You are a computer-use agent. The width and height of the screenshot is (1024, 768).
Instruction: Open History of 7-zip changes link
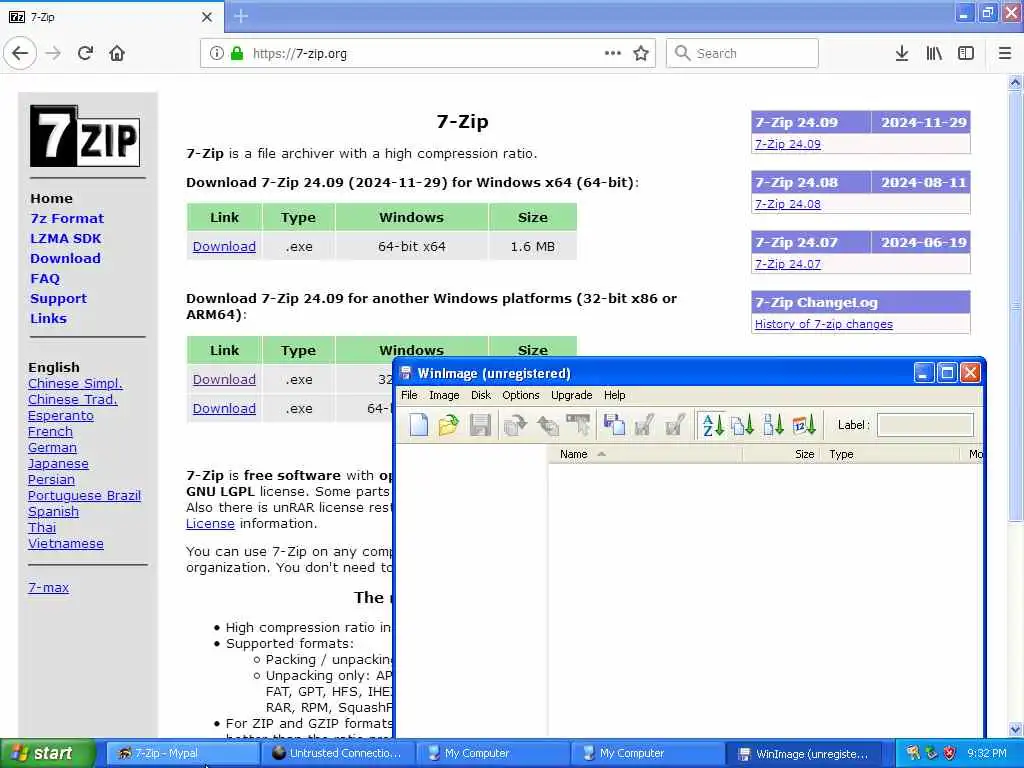pos(824,324)
